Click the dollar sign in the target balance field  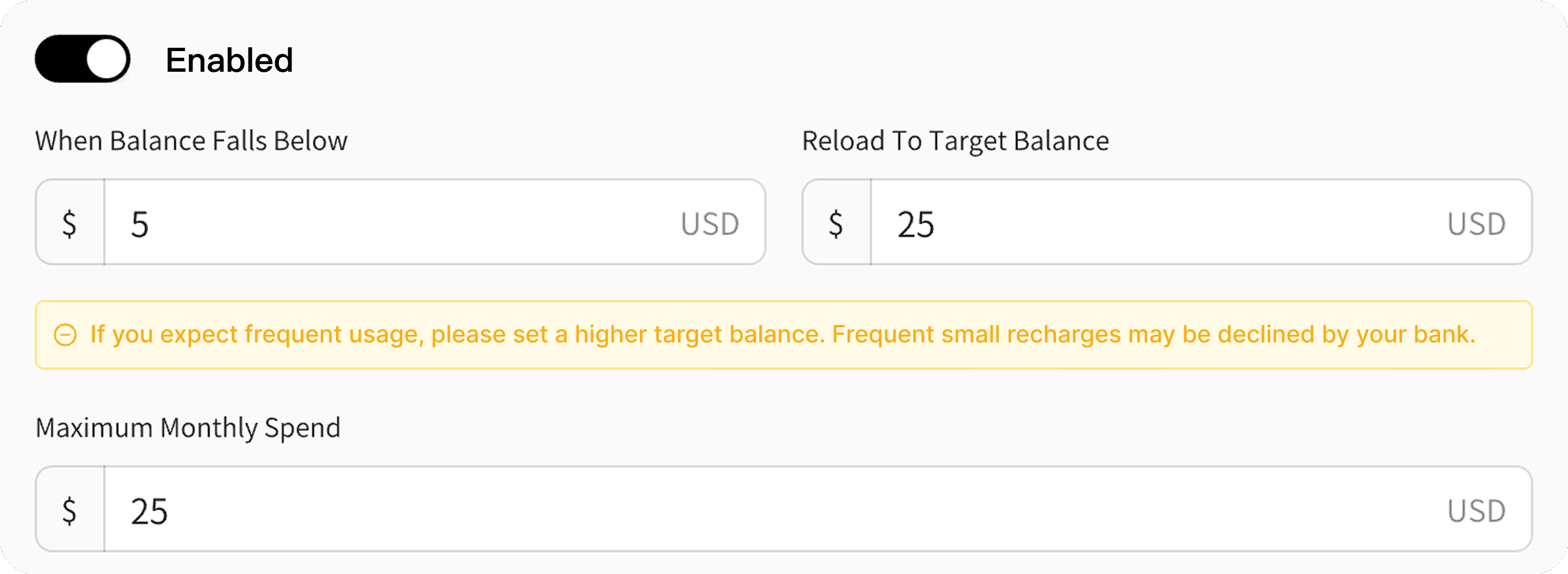pyautogui.click(x=836, y=223)
